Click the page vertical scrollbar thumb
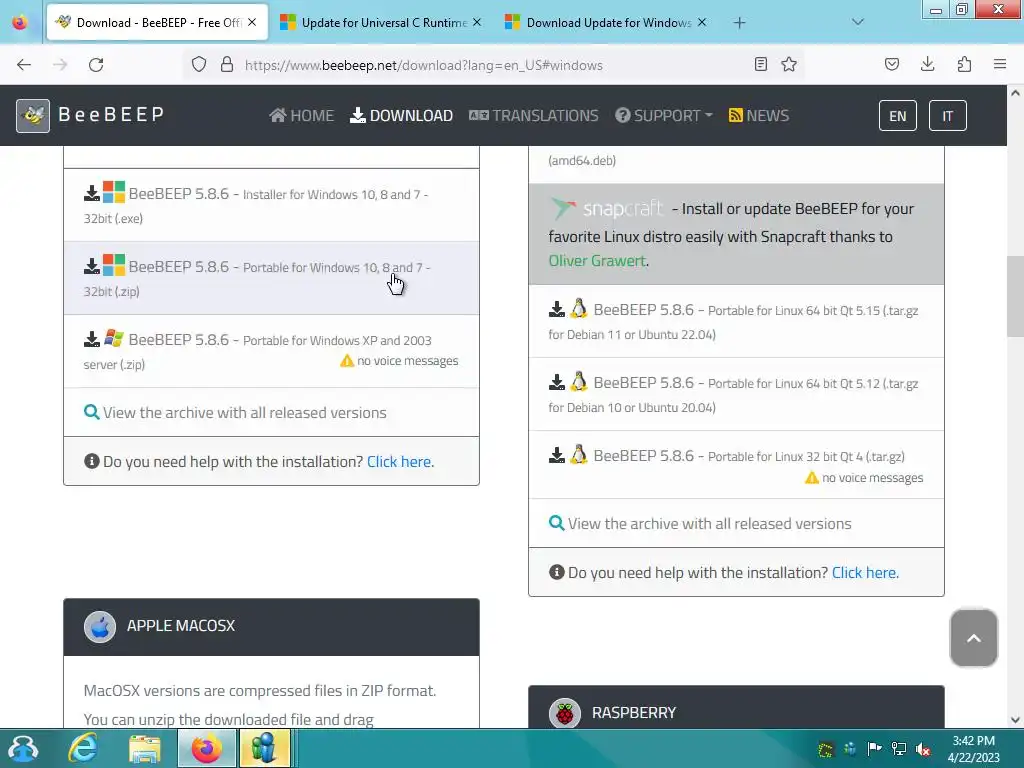 click(x=1015, y=297)
